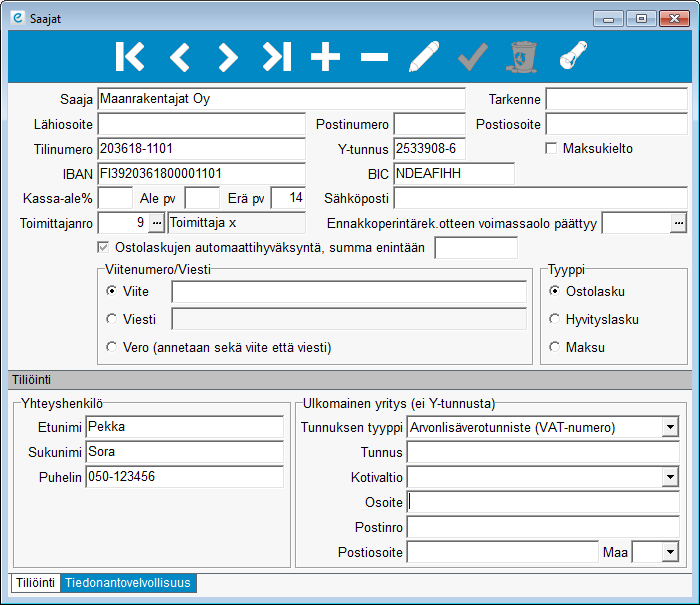700x605 pixels.
Task: Click the Kassa-ale% field
Action: point(115,198)
